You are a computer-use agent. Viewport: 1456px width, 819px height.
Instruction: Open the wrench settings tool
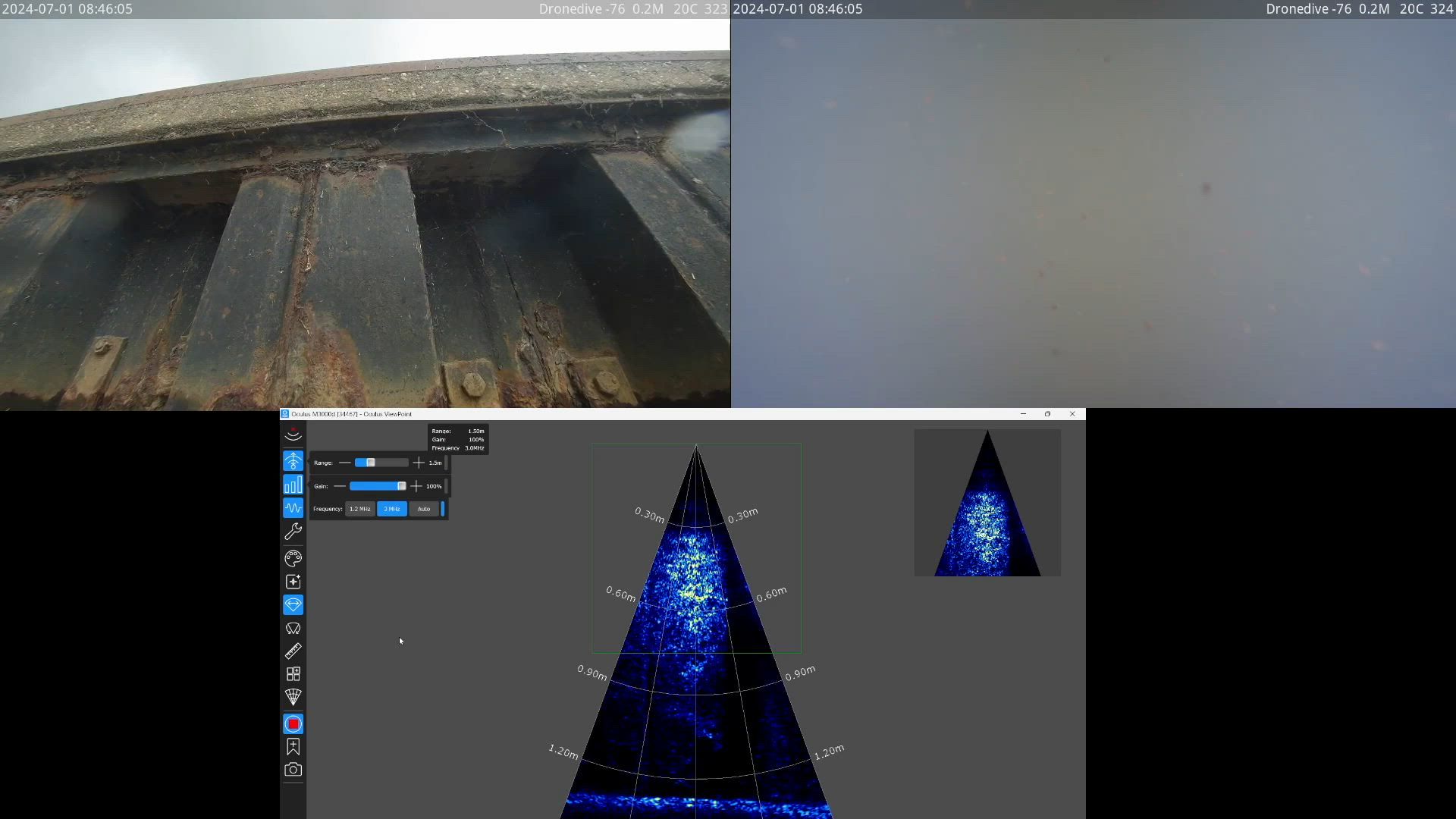293,532
